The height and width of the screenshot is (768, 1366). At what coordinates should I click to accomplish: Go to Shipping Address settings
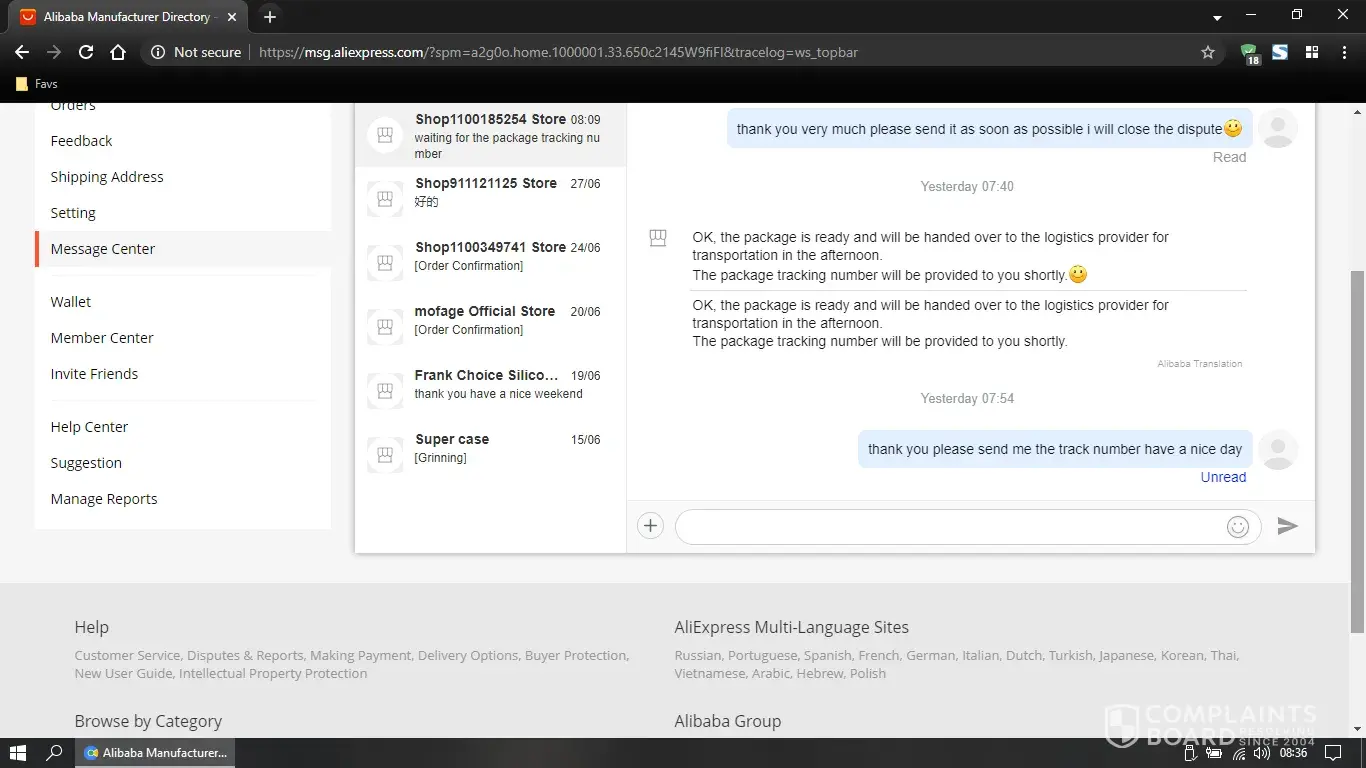pyautogui.click(x=107, y=177)
